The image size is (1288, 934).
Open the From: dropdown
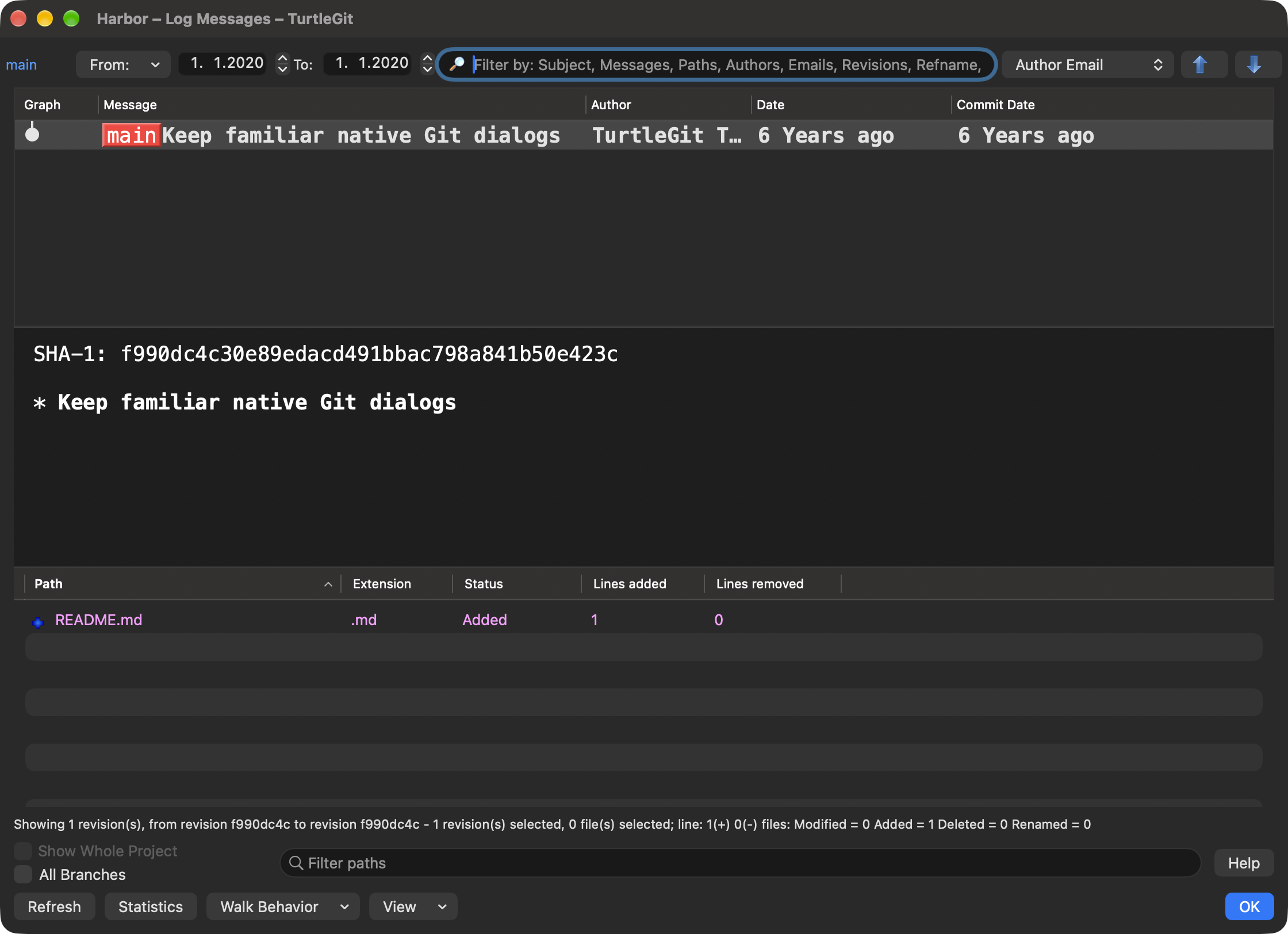click(x=123, y=64)
